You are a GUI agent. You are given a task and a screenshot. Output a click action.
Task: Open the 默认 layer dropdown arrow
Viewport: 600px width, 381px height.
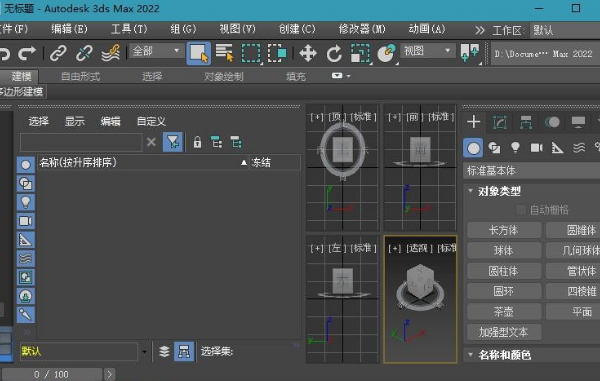tap(144, 351)
